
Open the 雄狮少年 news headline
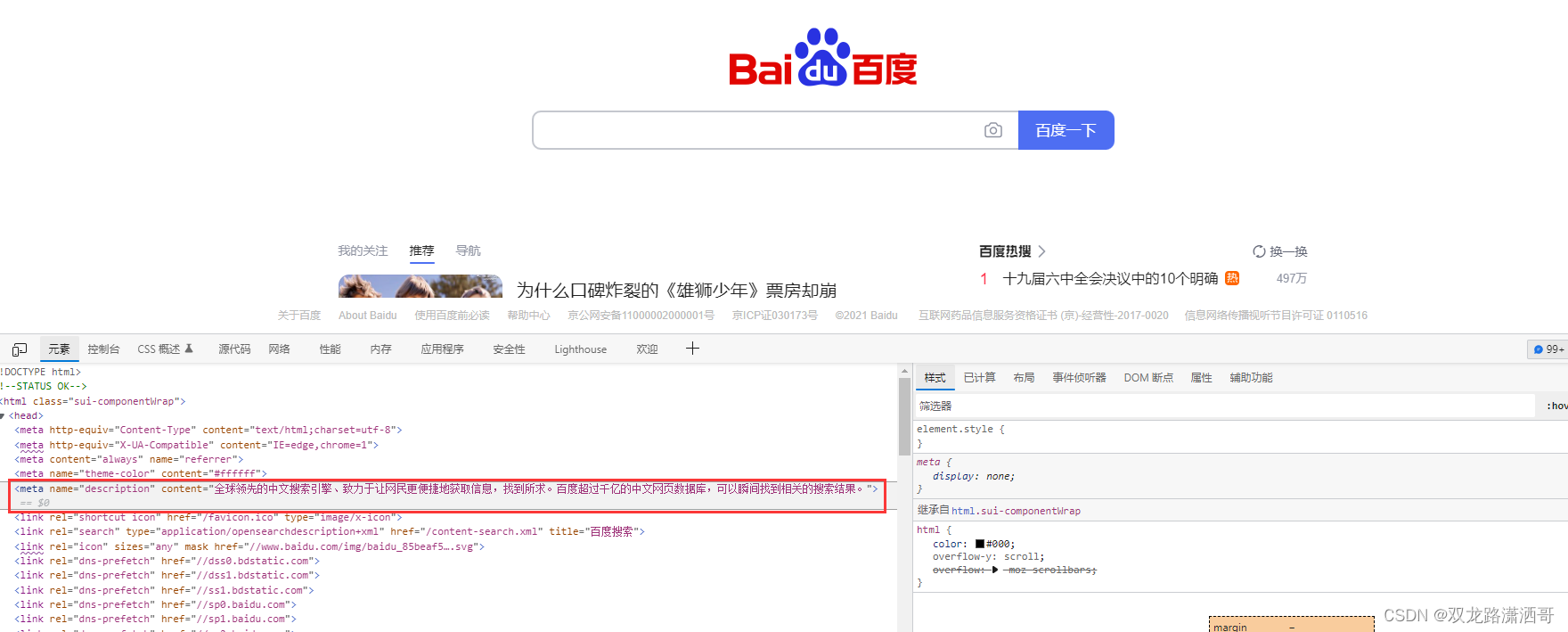click(x=676, y=291)
